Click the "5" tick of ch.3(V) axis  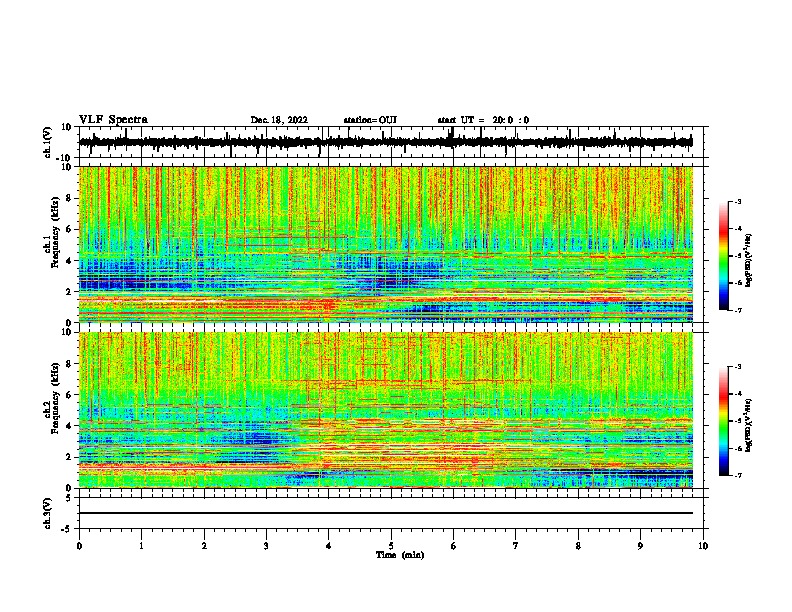pos(69,497)
